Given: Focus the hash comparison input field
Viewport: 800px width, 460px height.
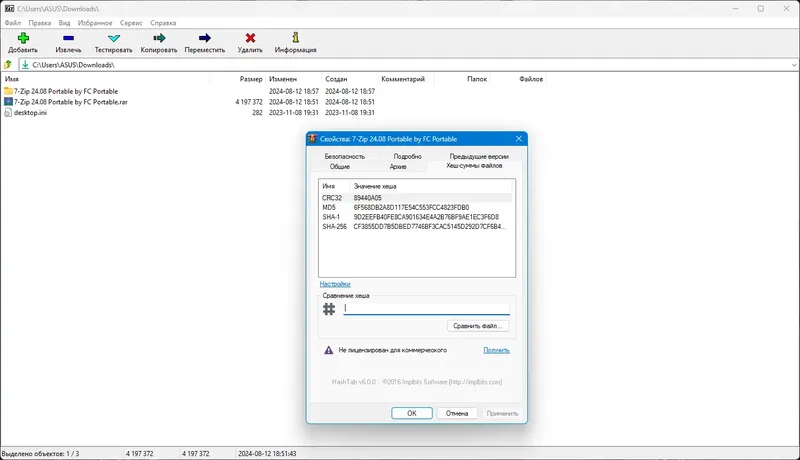Looking at the screenshot, I should [427, 308].
